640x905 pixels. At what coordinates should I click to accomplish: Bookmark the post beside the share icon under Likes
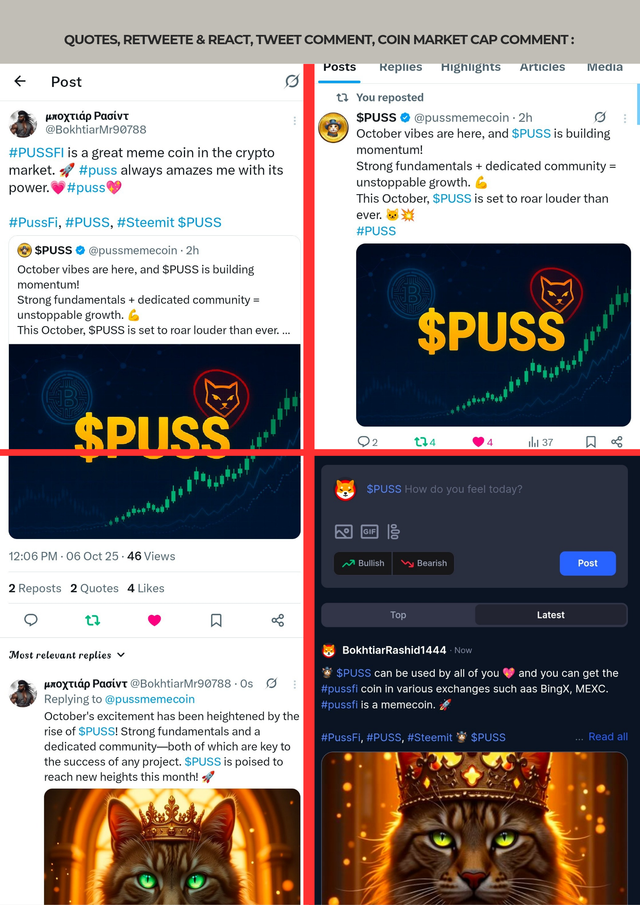coord(216,620)
